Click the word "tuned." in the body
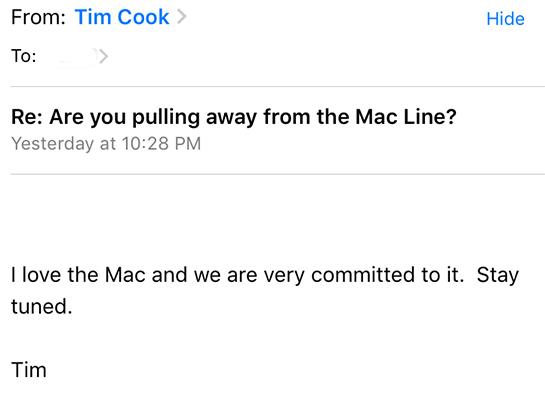 (42, 307)
